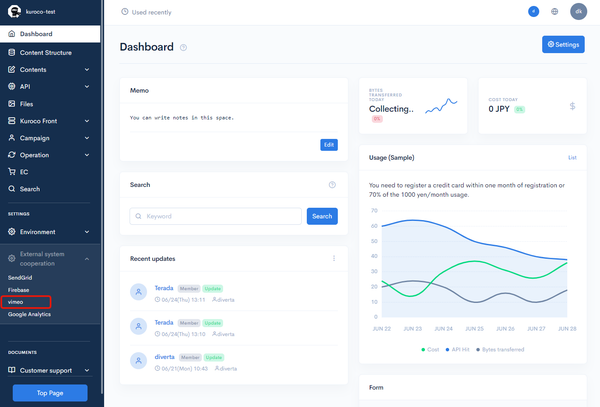
Task: Click the Used recently clock icon
Action: pyautogui.click(x=125, y=12)
